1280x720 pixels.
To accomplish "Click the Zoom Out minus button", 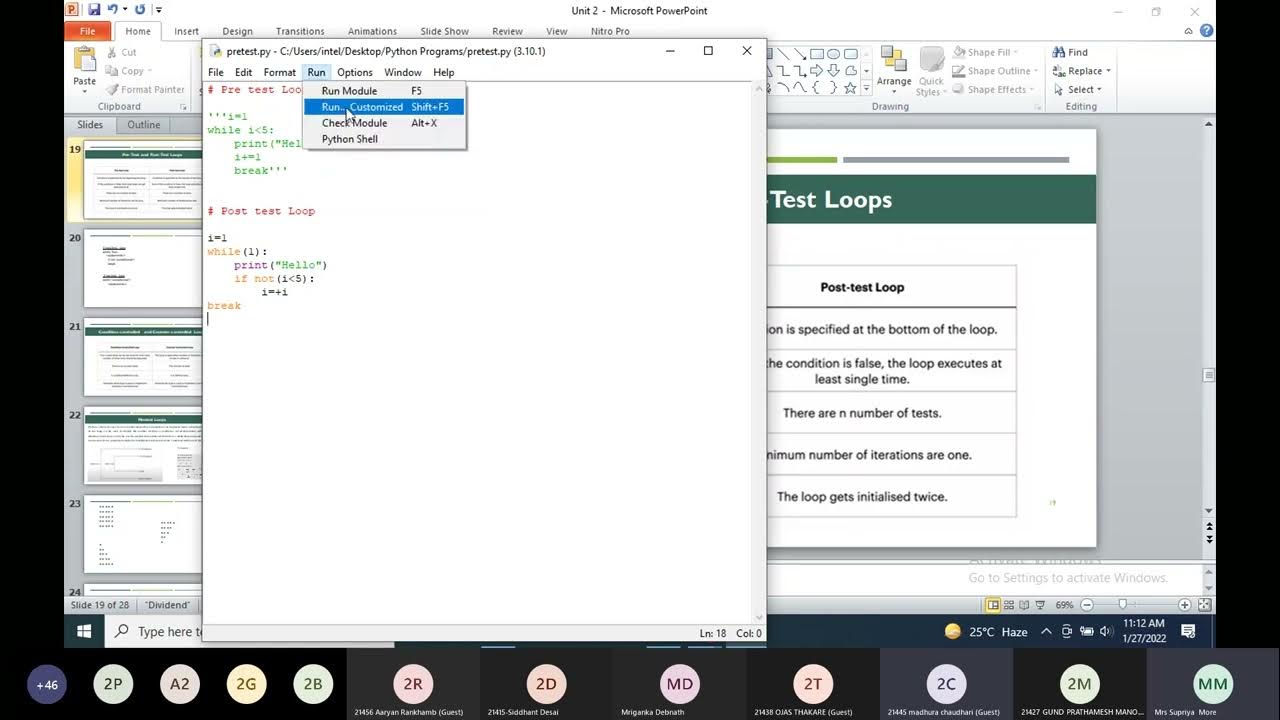I will (1087, 605).
